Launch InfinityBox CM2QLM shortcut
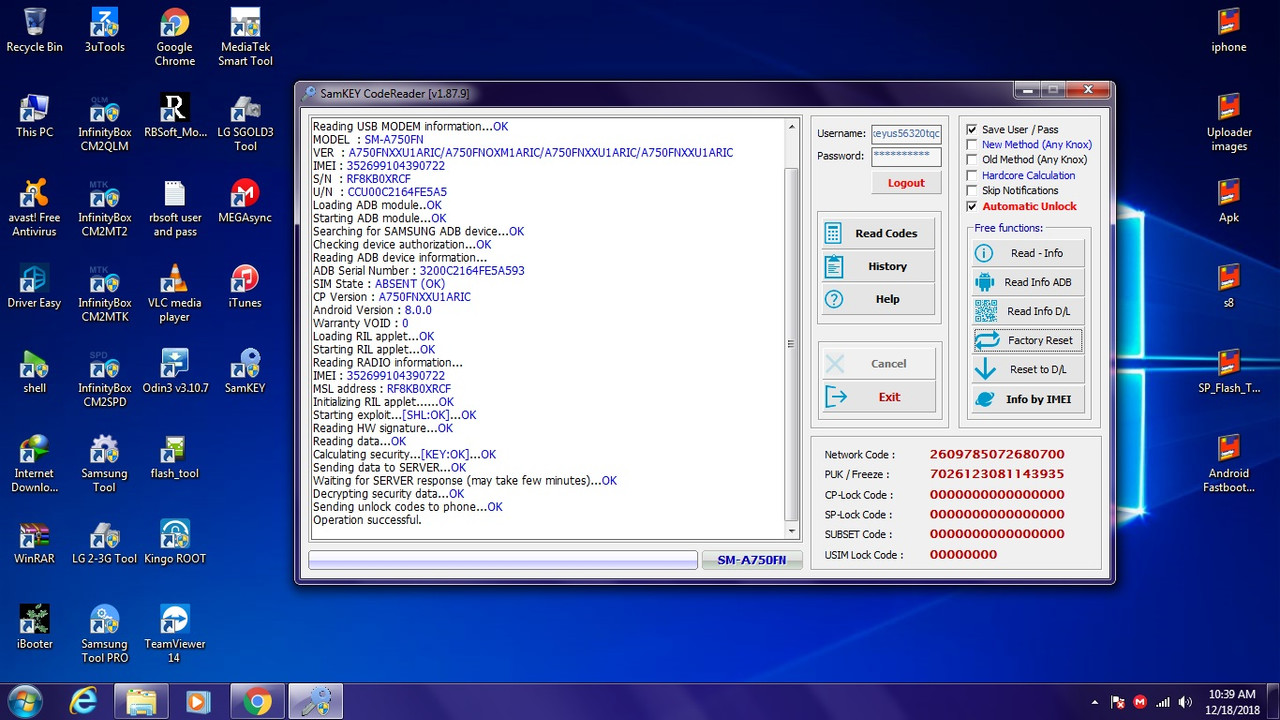The image size is (1280, 720). point(104,122)
